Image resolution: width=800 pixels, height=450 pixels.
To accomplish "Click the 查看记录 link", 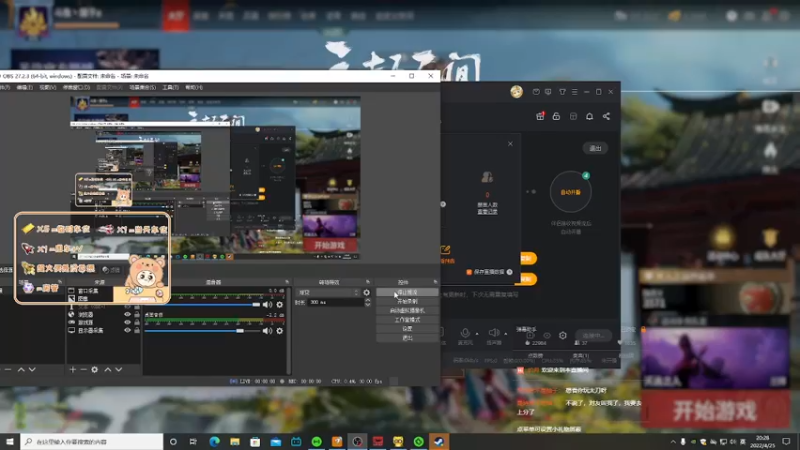I will (x=487, y=211).
